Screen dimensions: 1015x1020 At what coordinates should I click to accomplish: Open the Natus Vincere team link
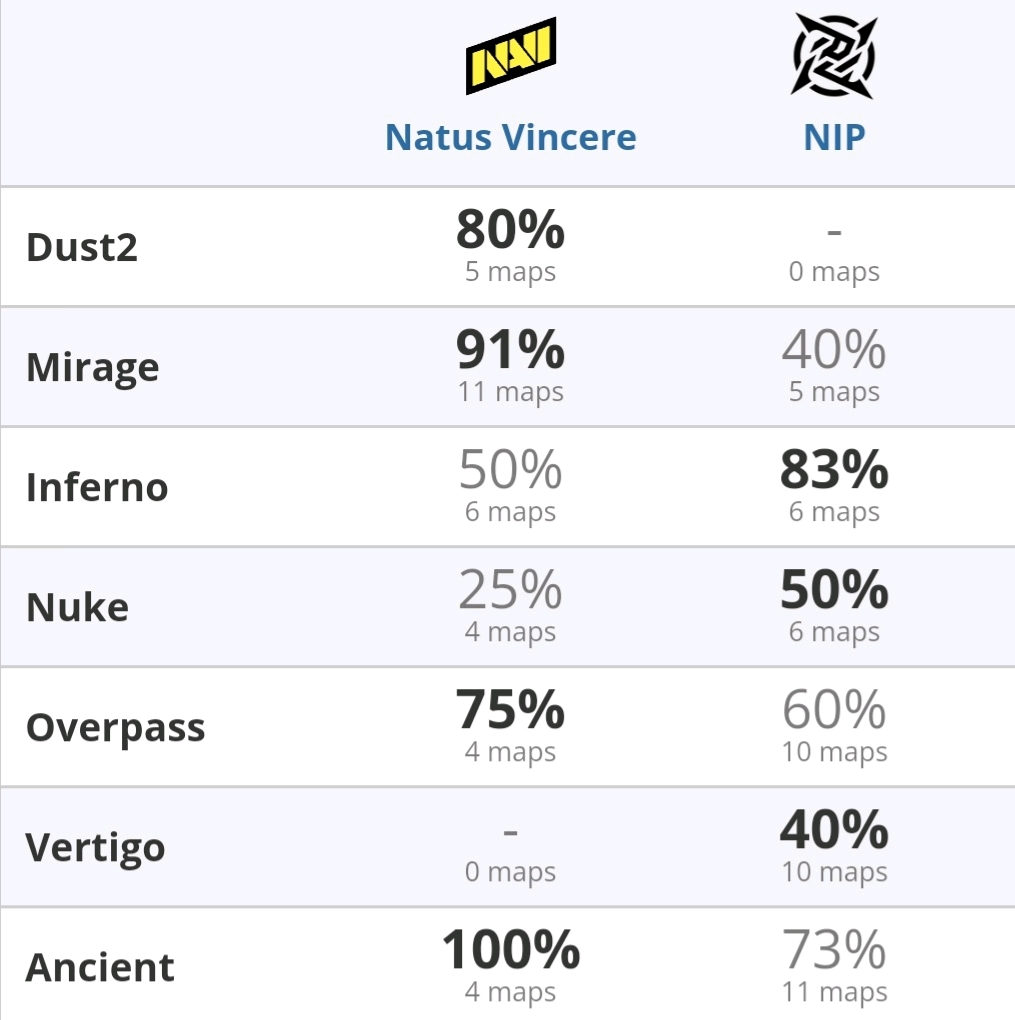pos(511,137)
